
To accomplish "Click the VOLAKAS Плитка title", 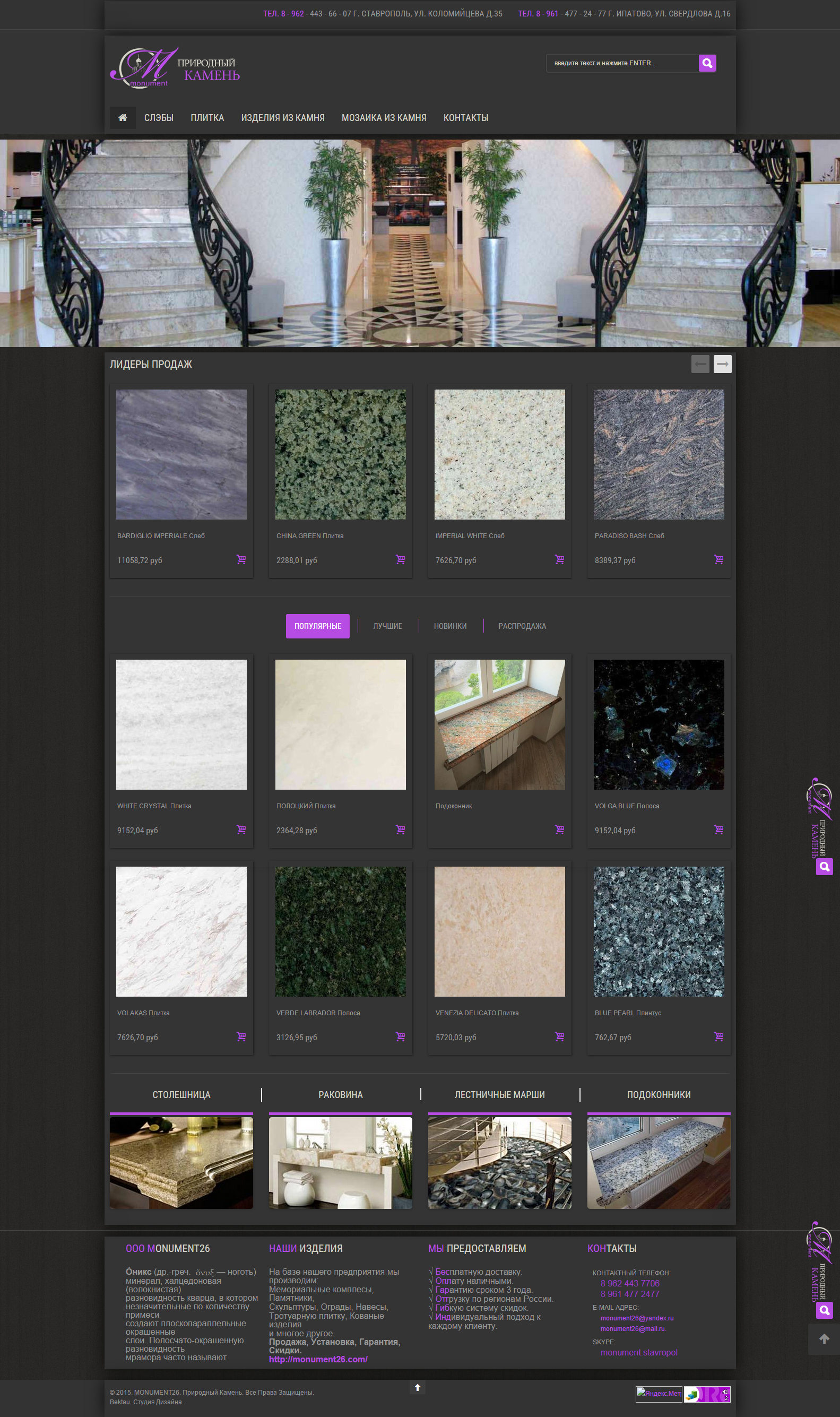I will tap(143, 1013).
